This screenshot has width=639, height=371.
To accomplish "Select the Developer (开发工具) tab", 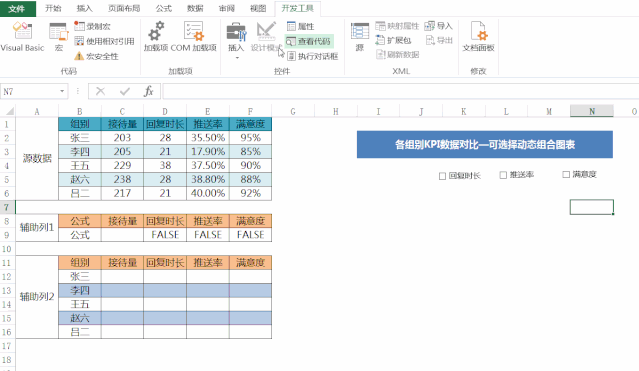I will (297, 8).
